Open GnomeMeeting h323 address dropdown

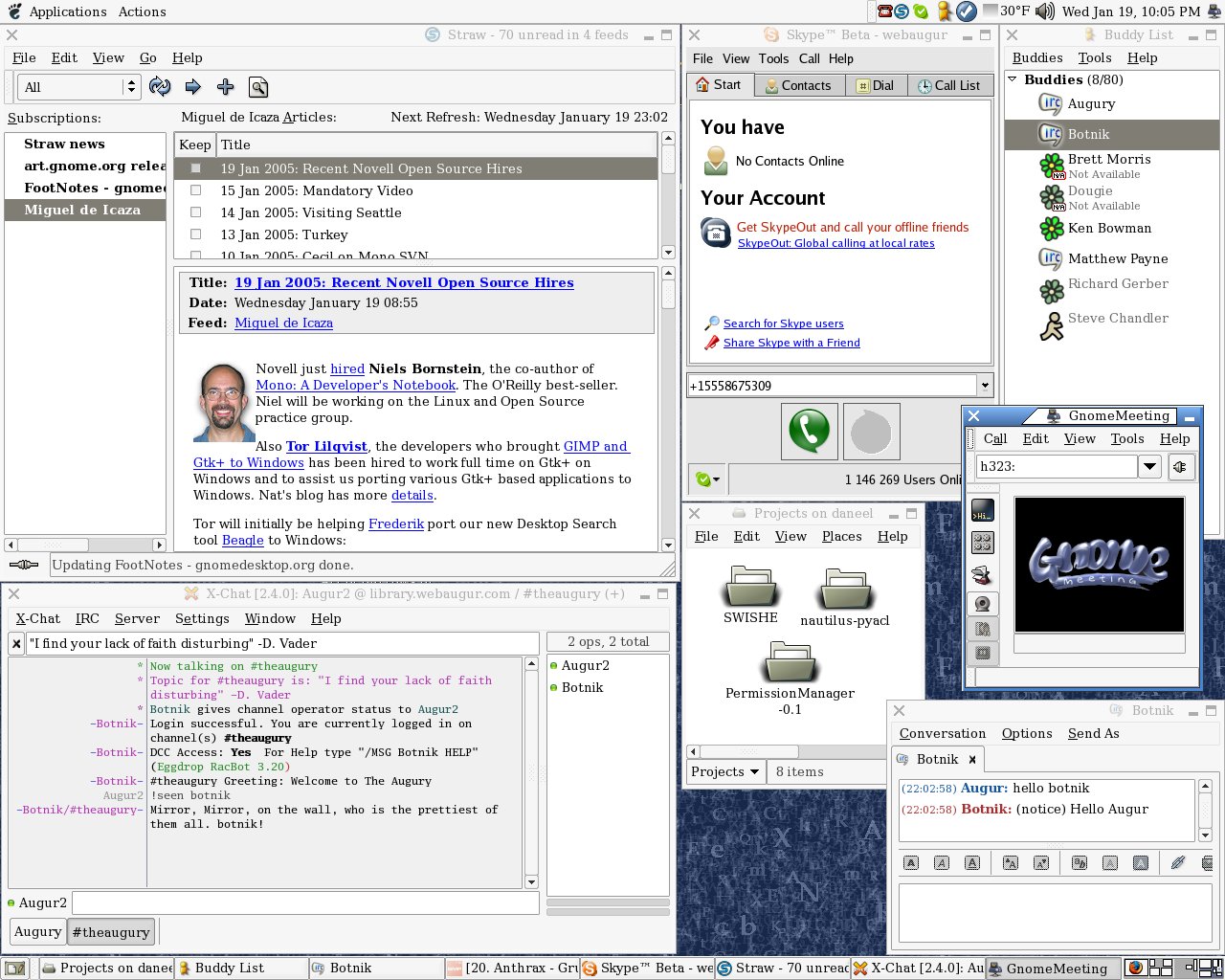click(x=1149, y=466)
